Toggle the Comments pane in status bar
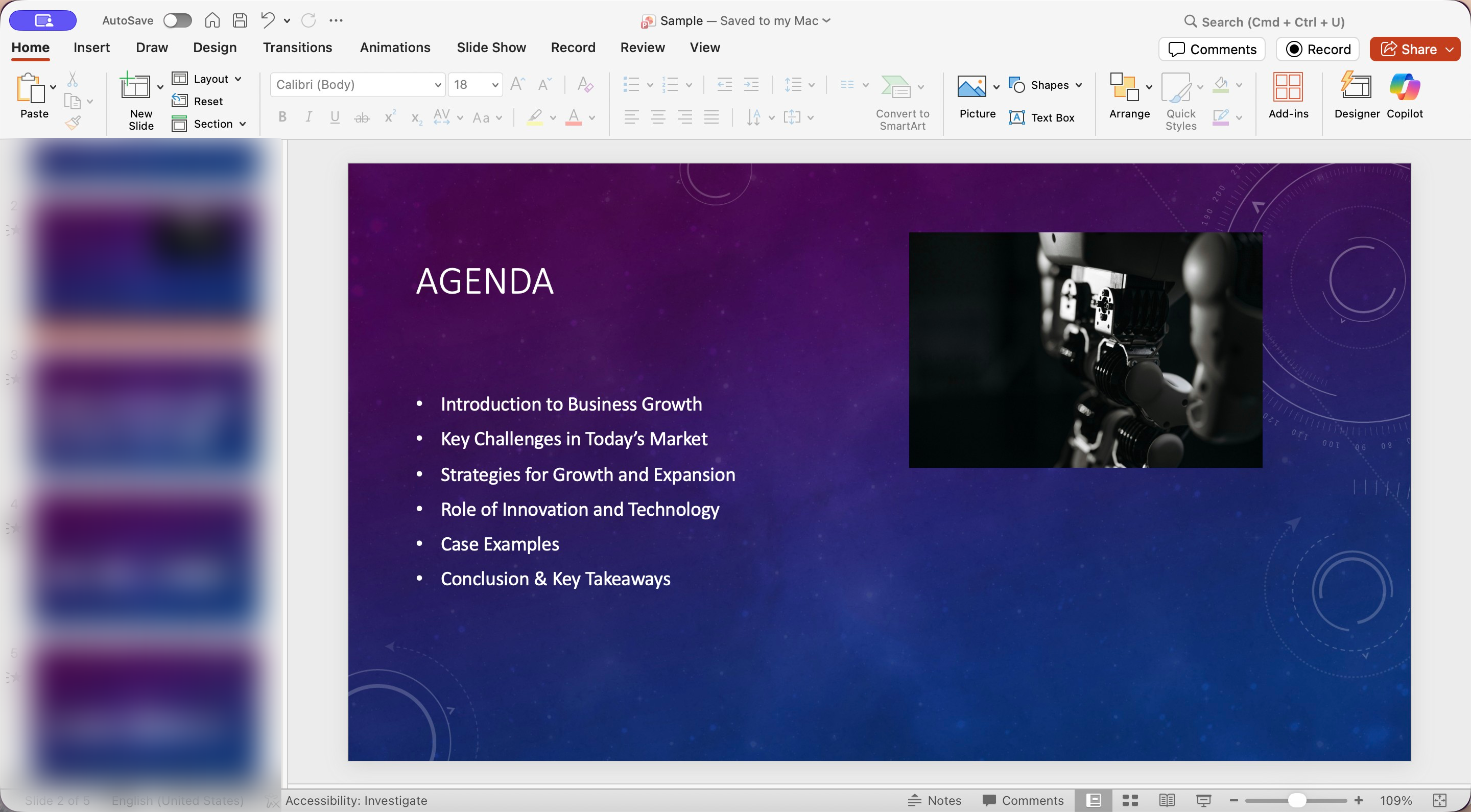 (x=1023, y=800)
